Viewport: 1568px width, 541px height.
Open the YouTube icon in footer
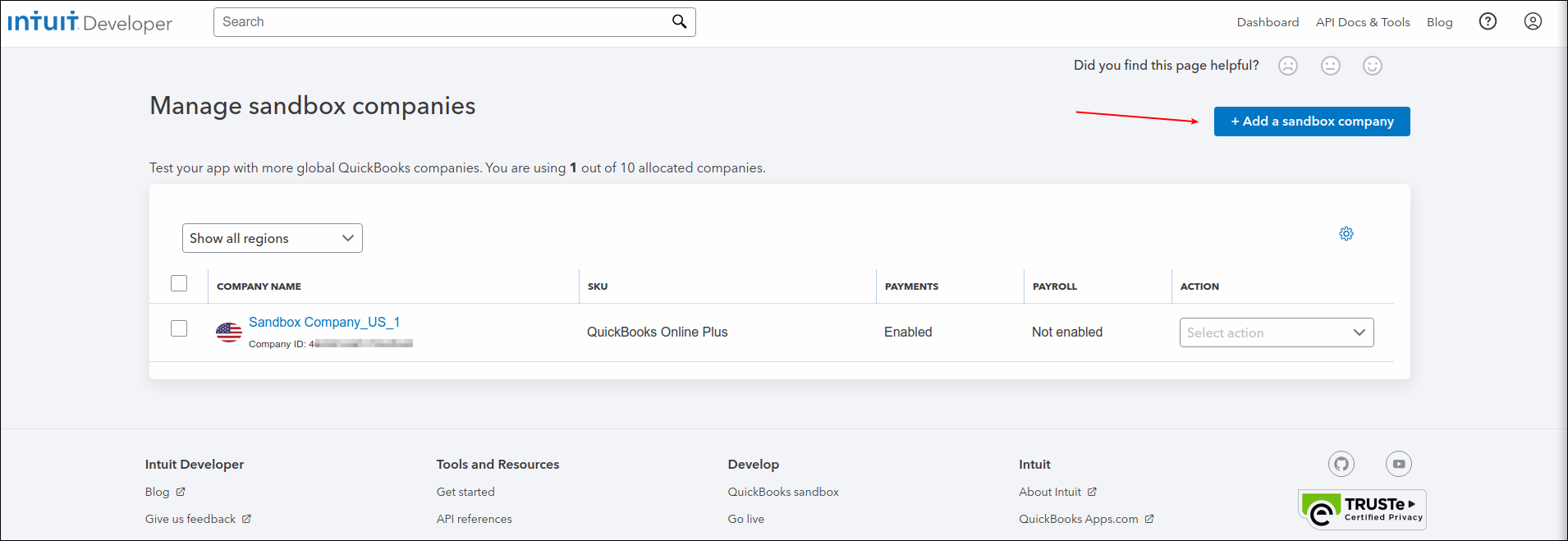(1399, 464)
